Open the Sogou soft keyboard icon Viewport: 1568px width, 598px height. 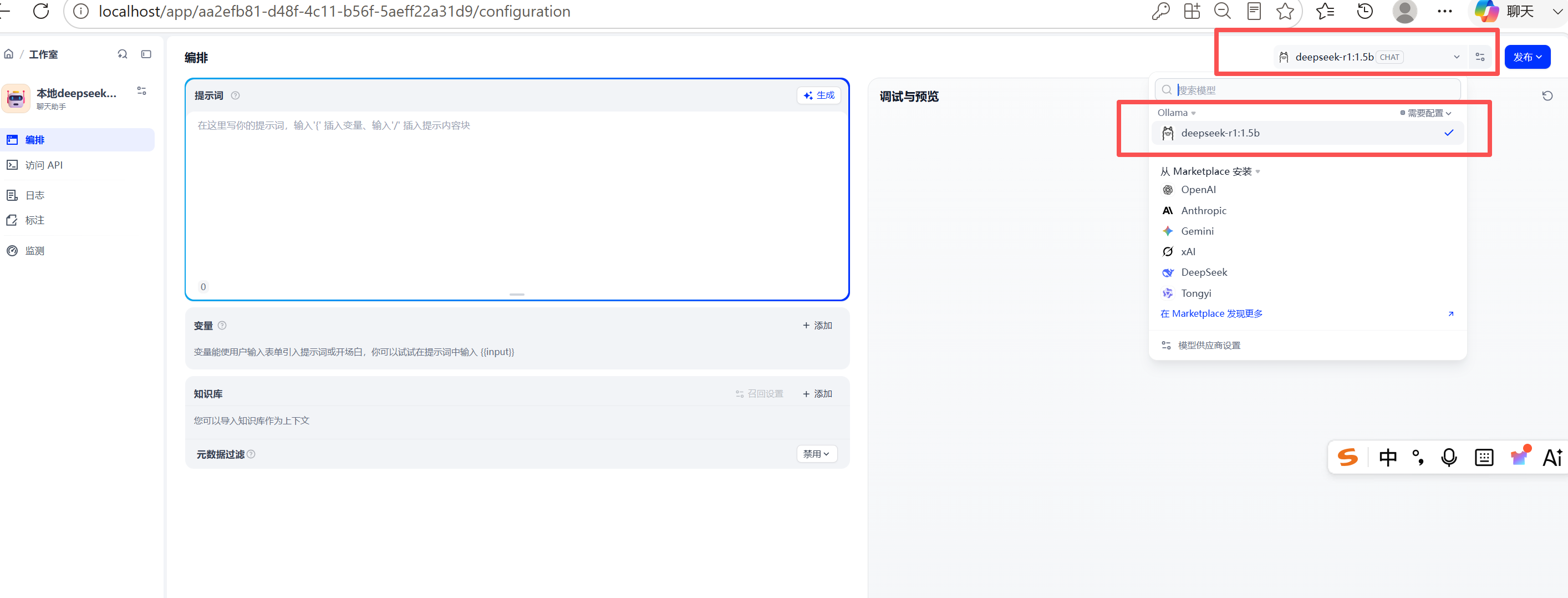pos(1484,457)
